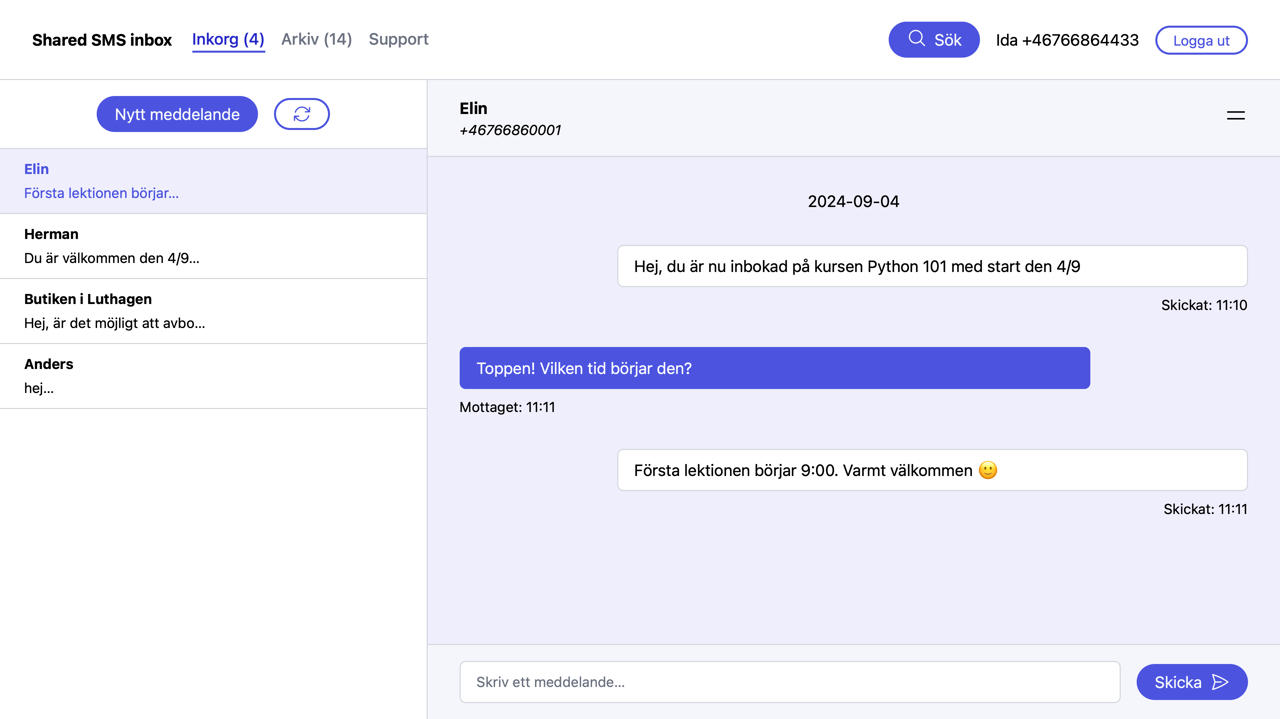1280x719 pixels.
Task: Open the conversation with Anders
Action: [x=213, y=376]
